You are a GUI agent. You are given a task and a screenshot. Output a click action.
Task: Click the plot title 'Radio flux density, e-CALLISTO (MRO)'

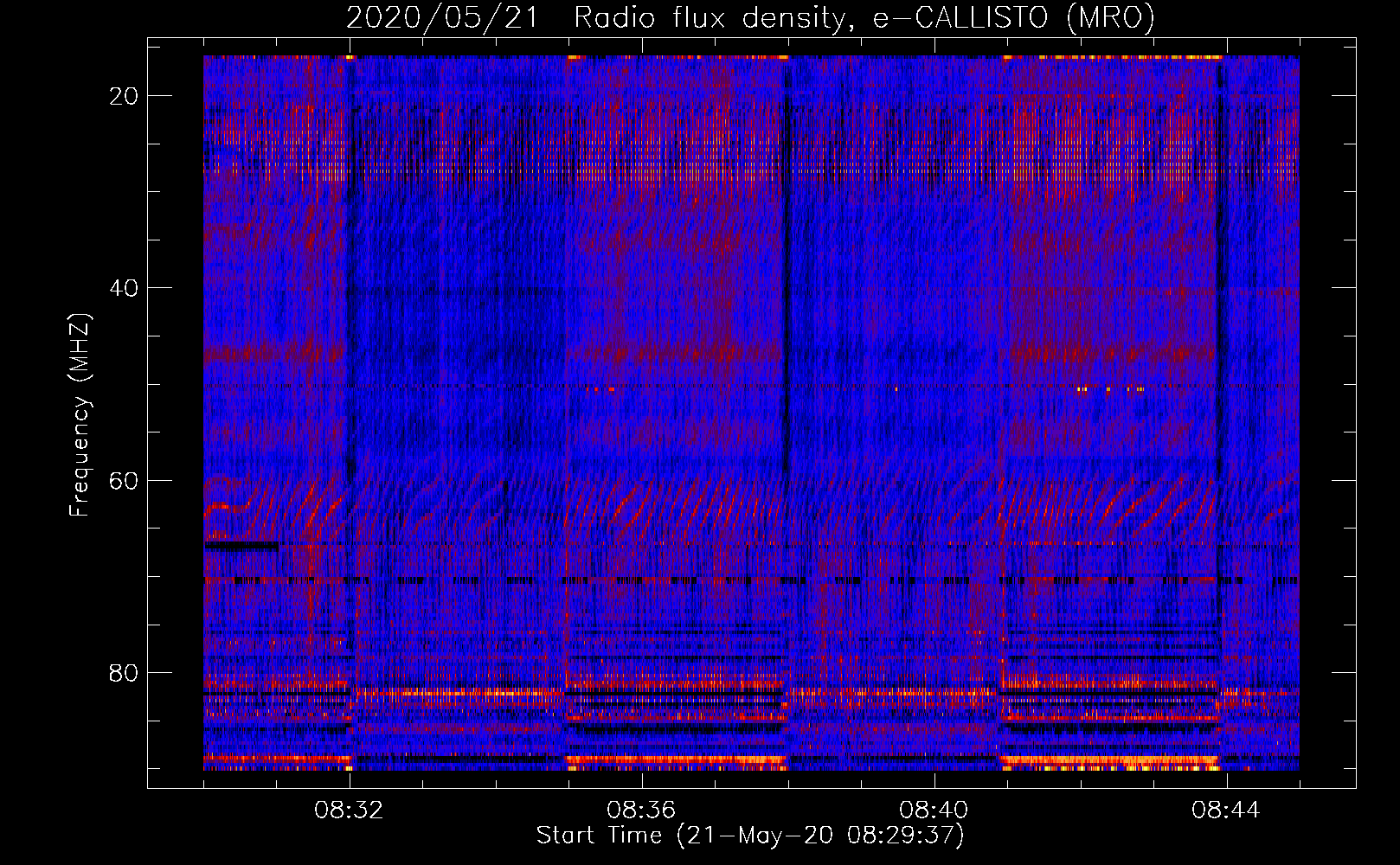pos(864,18)
